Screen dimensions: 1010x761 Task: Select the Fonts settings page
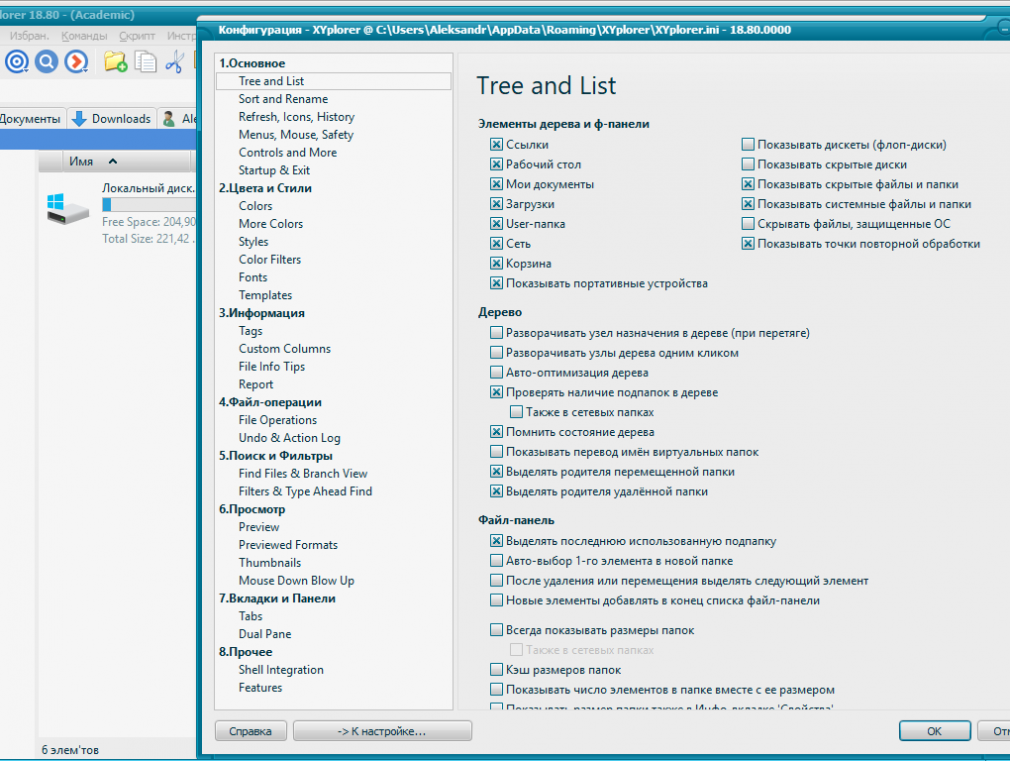click(x=252, y=278)
